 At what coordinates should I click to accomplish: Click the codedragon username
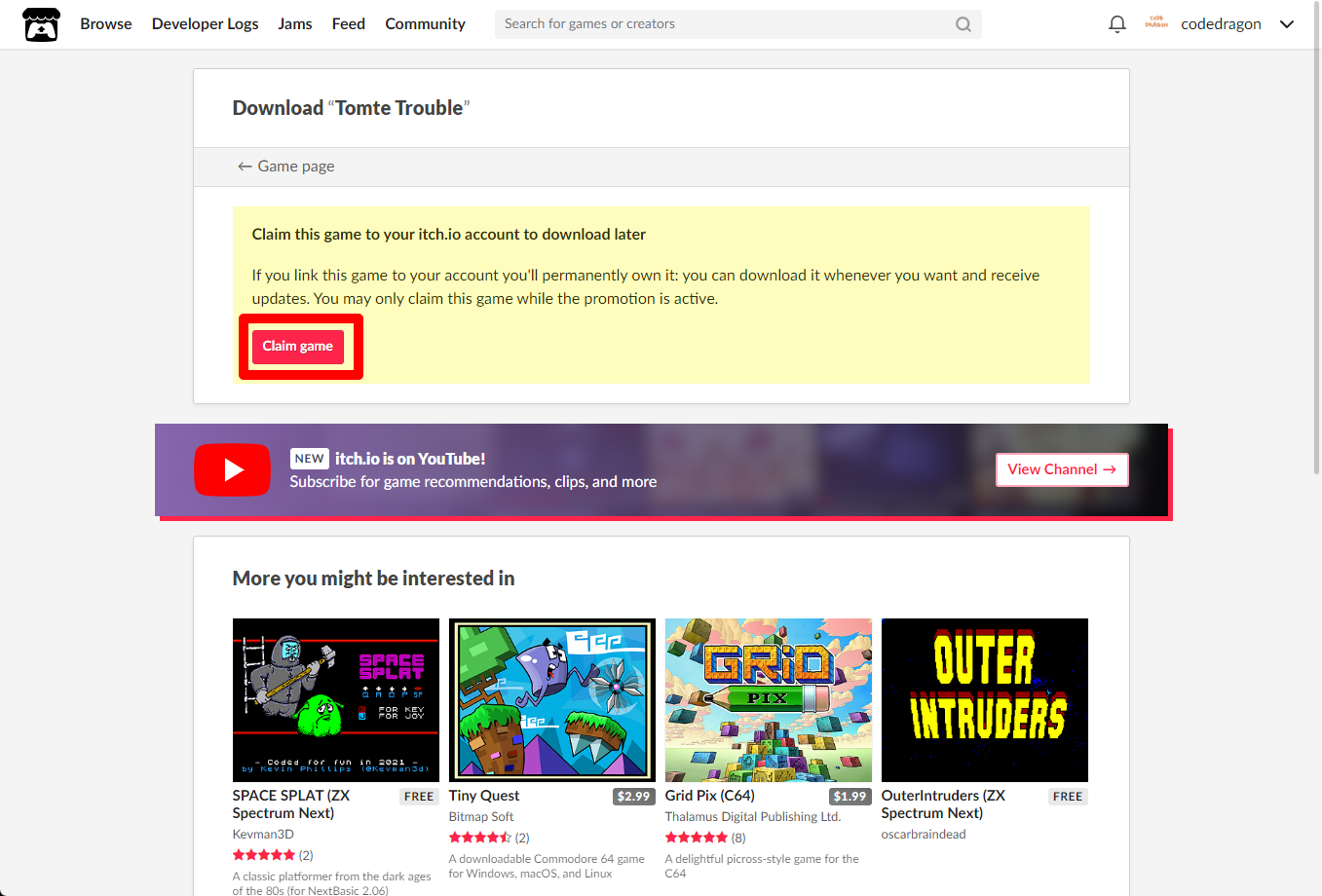[1221, 24]
